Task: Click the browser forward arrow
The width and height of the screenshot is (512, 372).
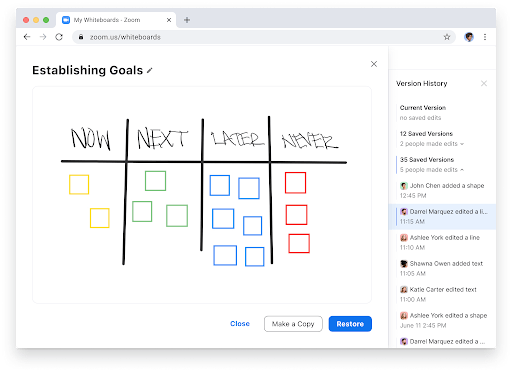Action: (x=43, y=37)
